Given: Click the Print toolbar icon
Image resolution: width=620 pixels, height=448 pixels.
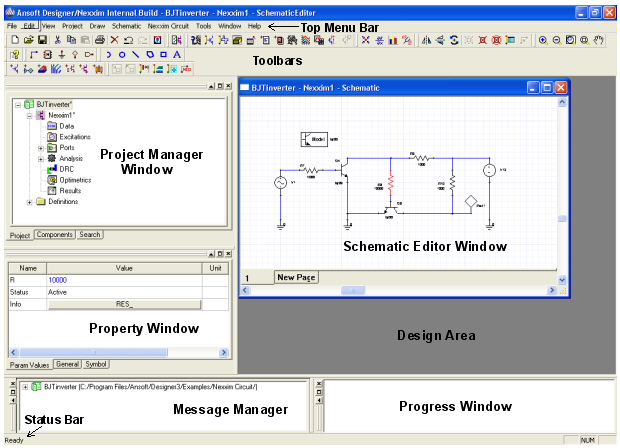Looking at the screenshot, I should (x=100, y=39).
